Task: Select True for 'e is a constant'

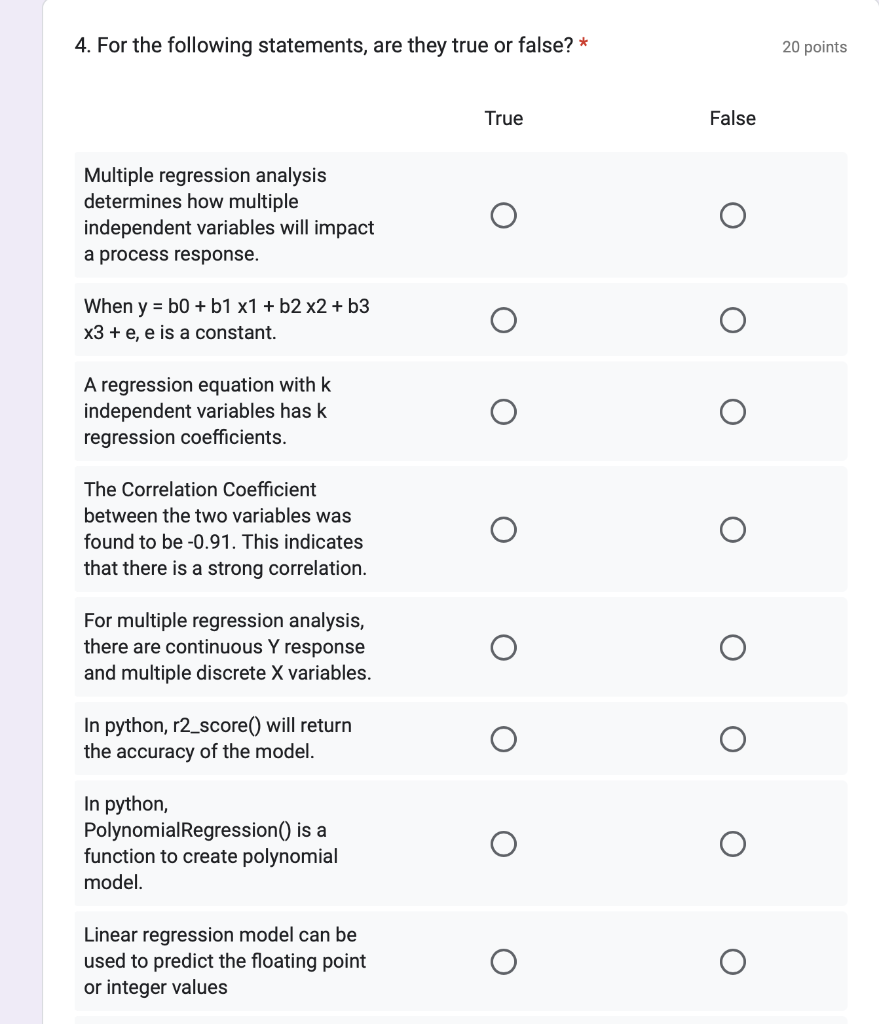Action: (504, 320)
